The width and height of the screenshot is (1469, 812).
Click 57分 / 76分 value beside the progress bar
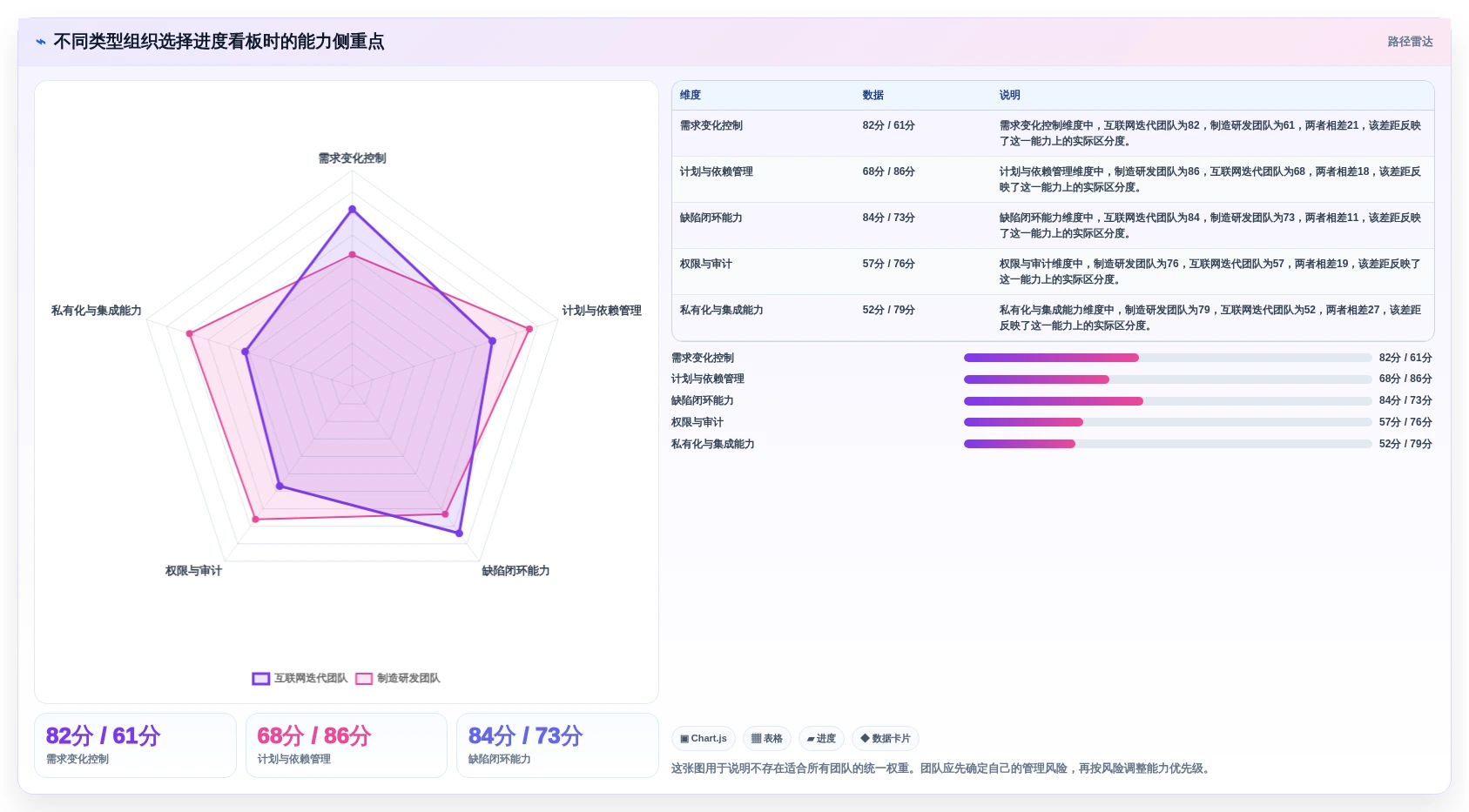pyautogui.click(x=1405, y=422)
